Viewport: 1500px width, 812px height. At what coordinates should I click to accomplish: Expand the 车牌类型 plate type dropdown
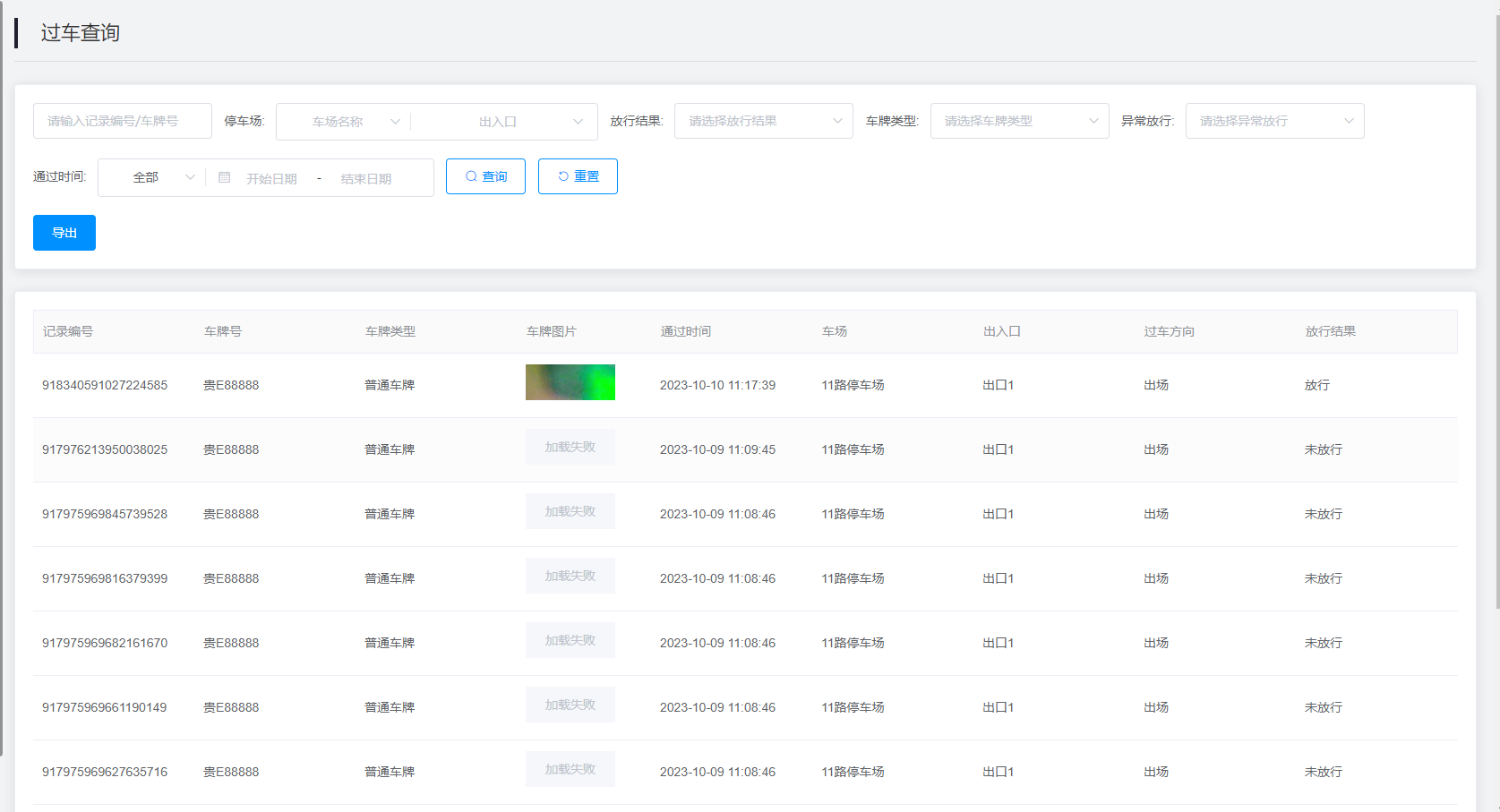pos(1019,121)
